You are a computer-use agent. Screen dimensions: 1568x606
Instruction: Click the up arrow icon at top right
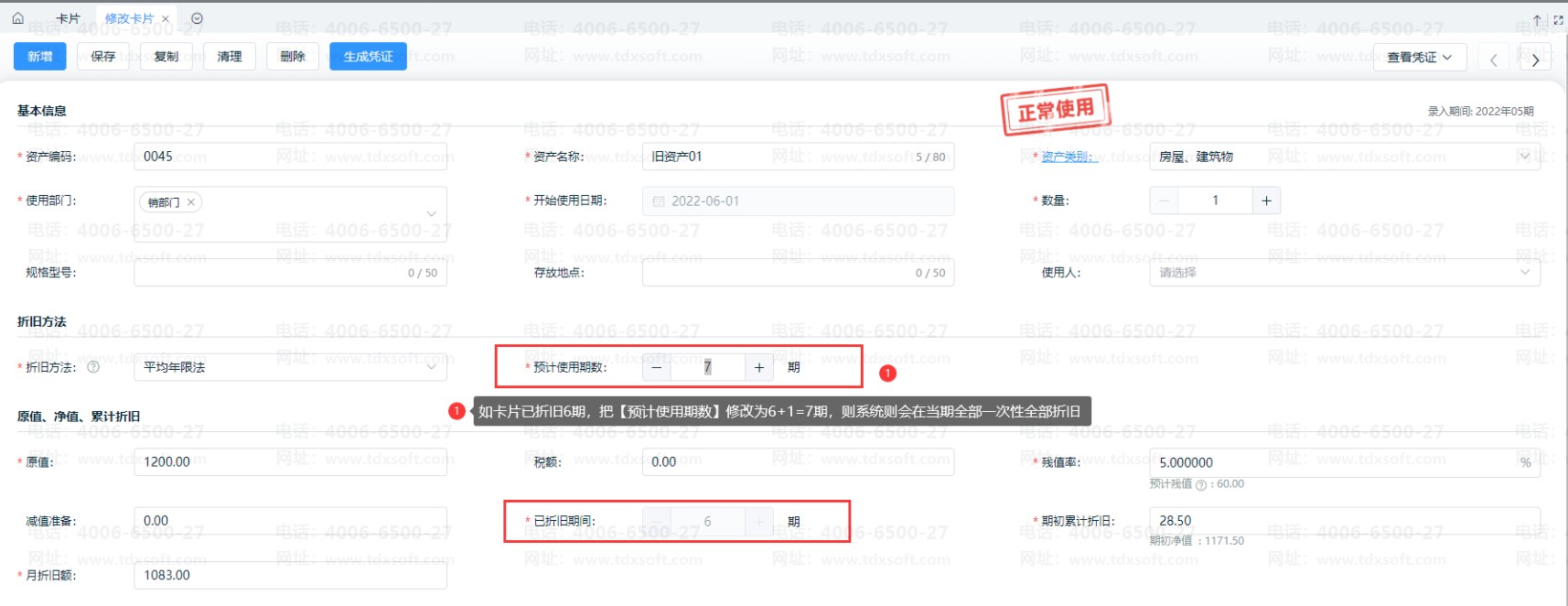click(1537, 19)
